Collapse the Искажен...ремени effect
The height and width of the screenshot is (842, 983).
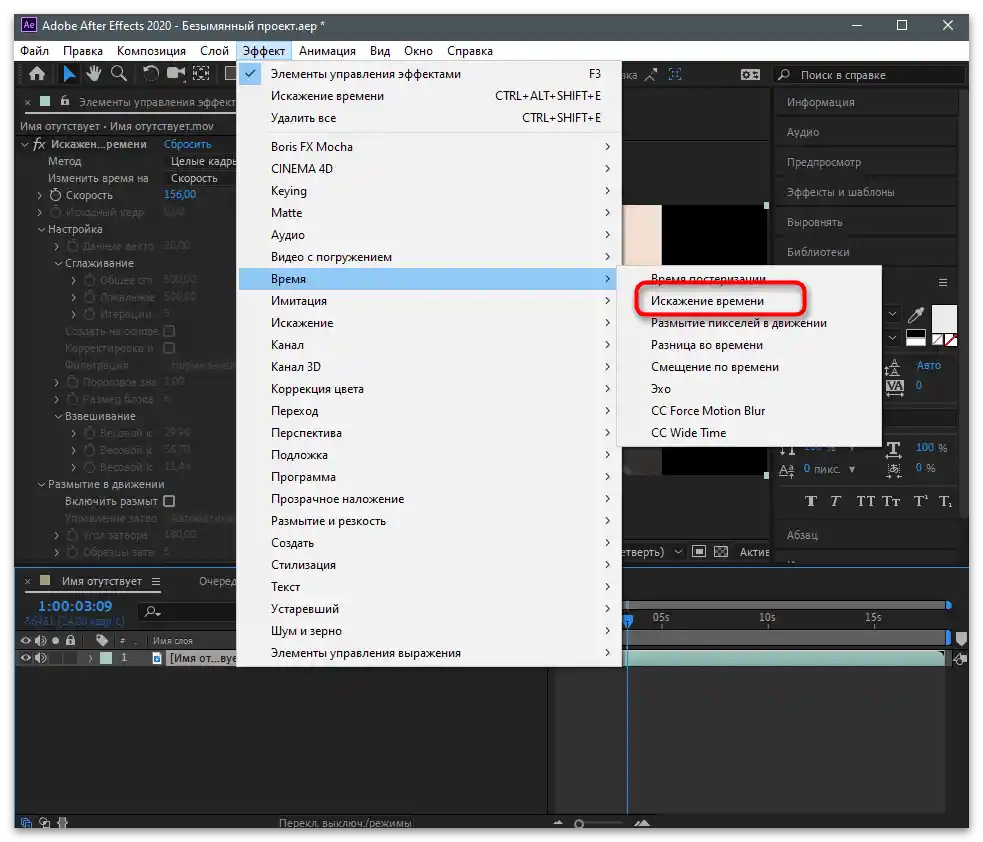(24, 144)
